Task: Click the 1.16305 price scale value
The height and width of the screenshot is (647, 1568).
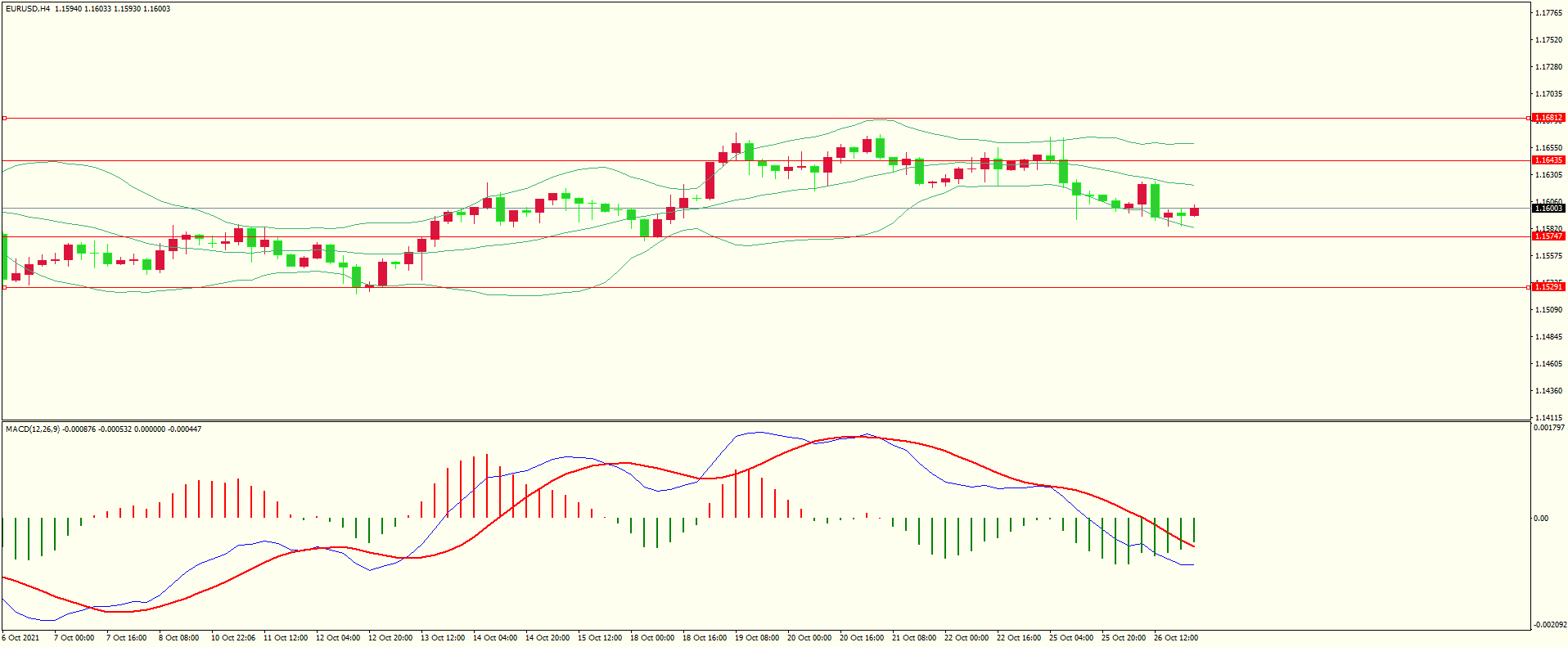Action: click(1549, 175)
